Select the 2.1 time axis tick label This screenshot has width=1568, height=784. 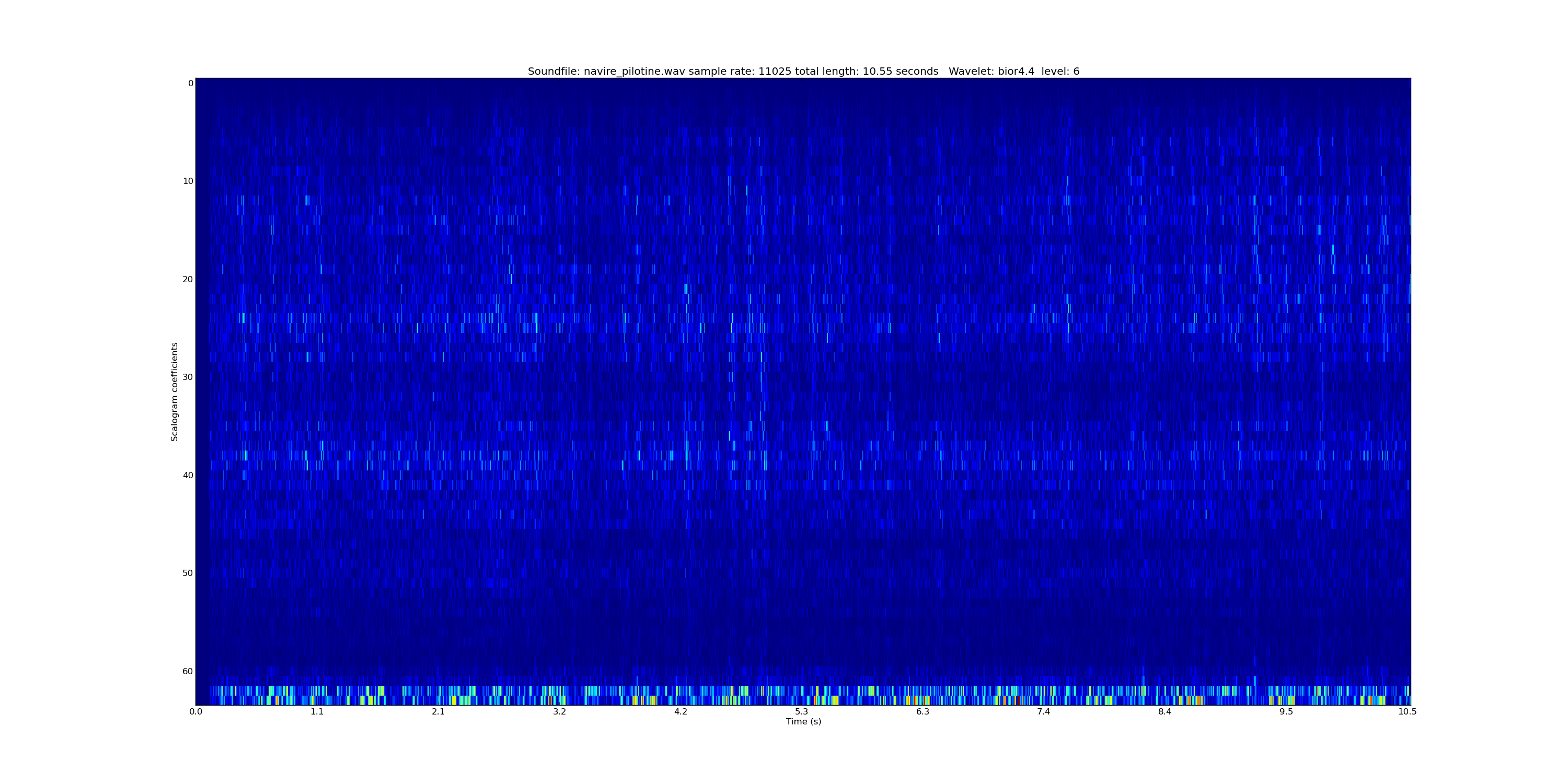437,711
